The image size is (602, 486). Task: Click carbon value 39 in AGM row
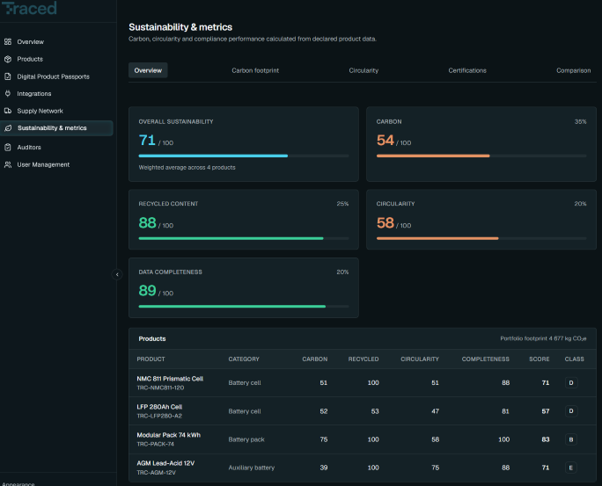pos(324,468)
